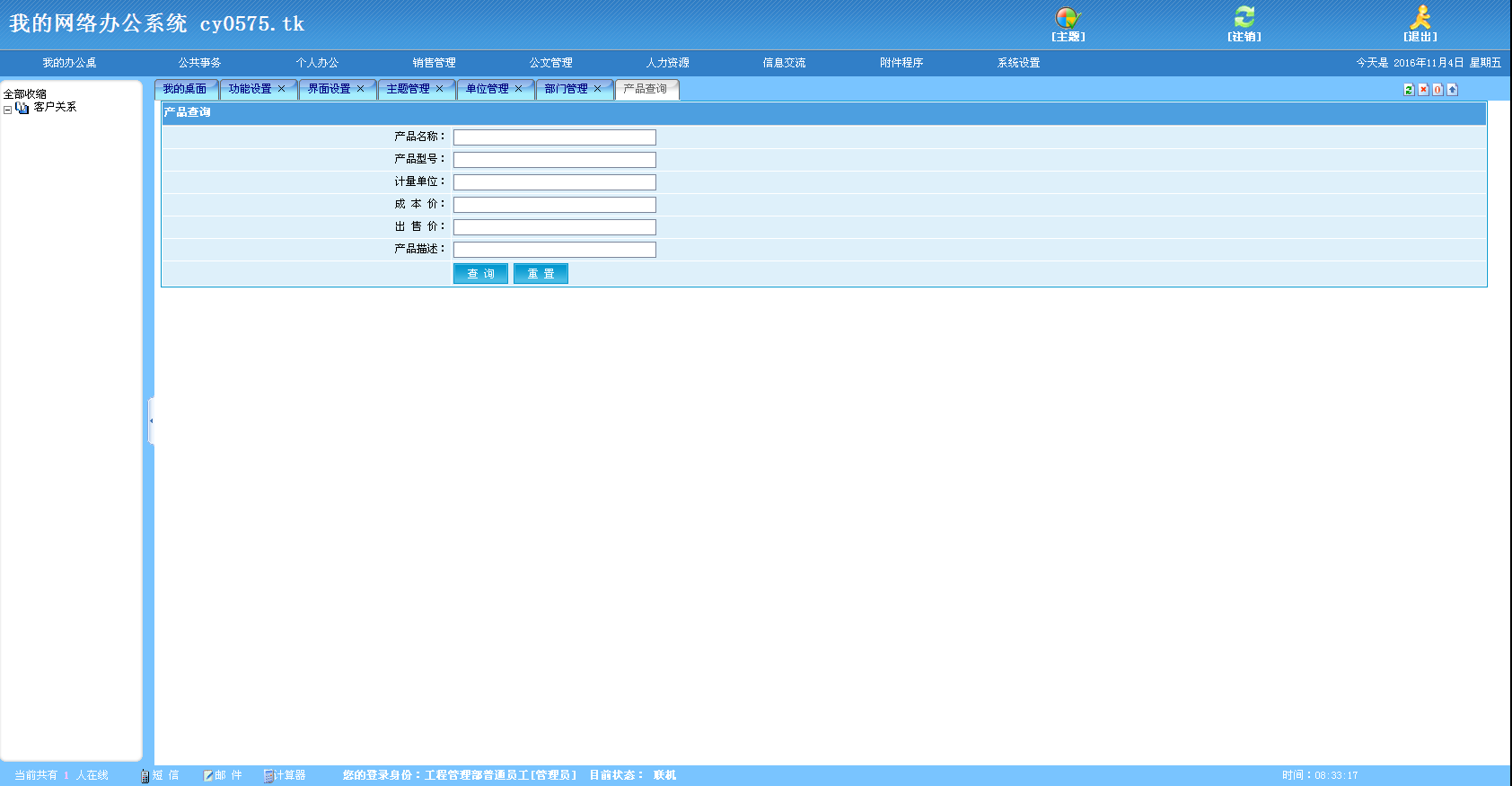Close the 部门管理 tab

click(x=597, y=89)
